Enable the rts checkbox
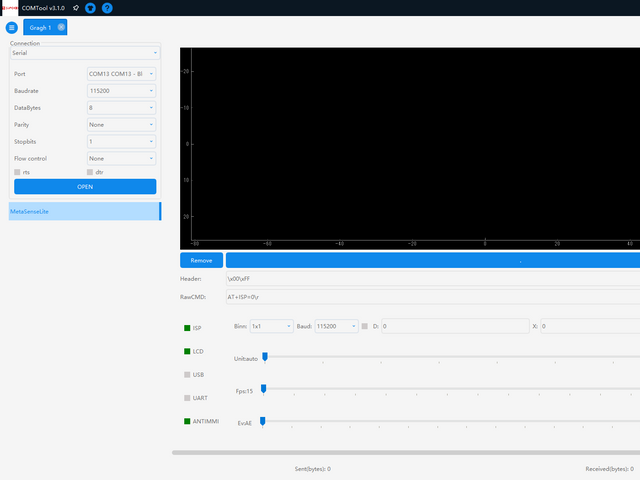Screen dimensions: 640x480 click(17, 172)
